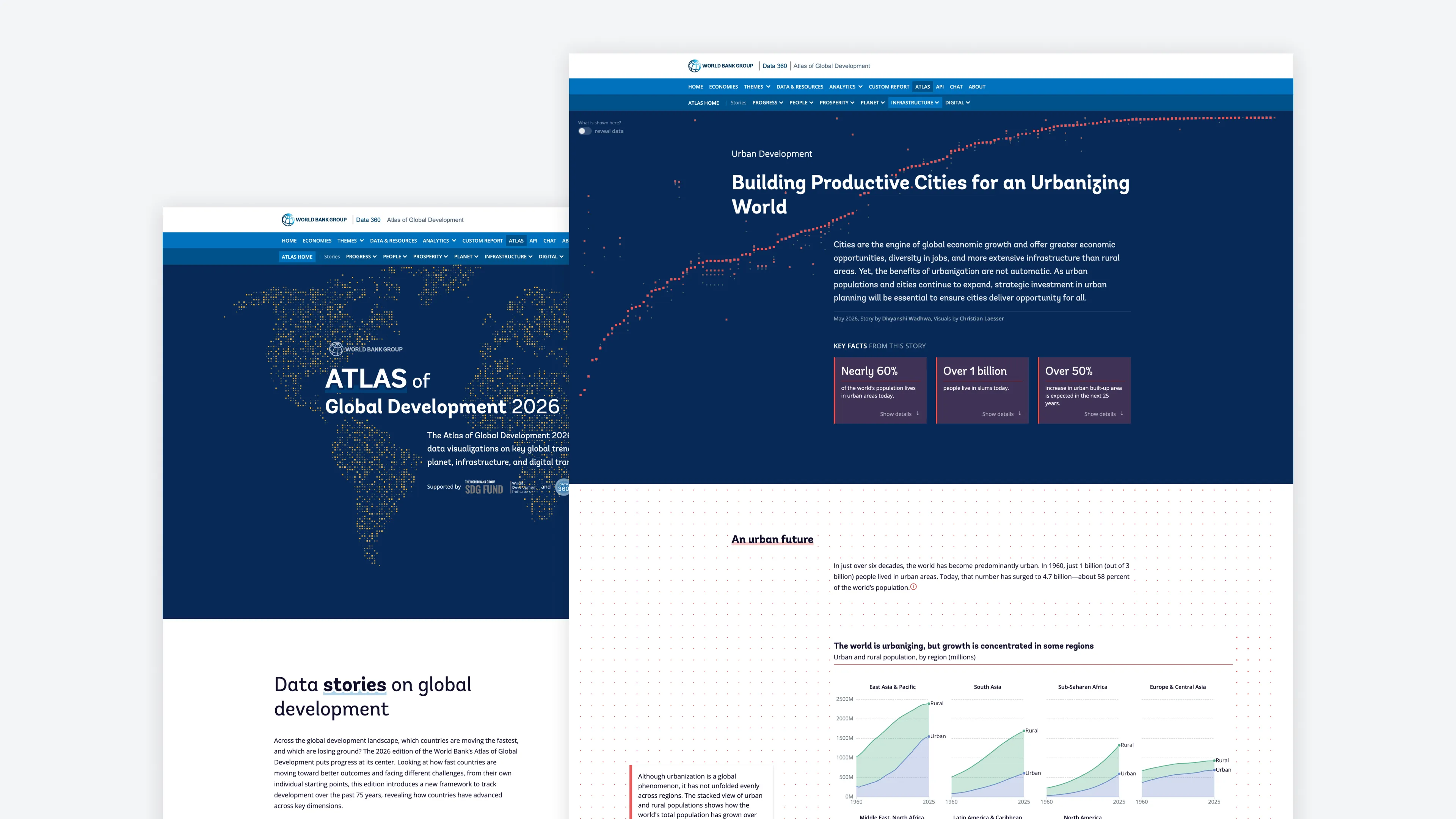Viewport: 1456px width, 819px height.
Task: Open Data & Resources in left window
Action: (x=394, y=241)
